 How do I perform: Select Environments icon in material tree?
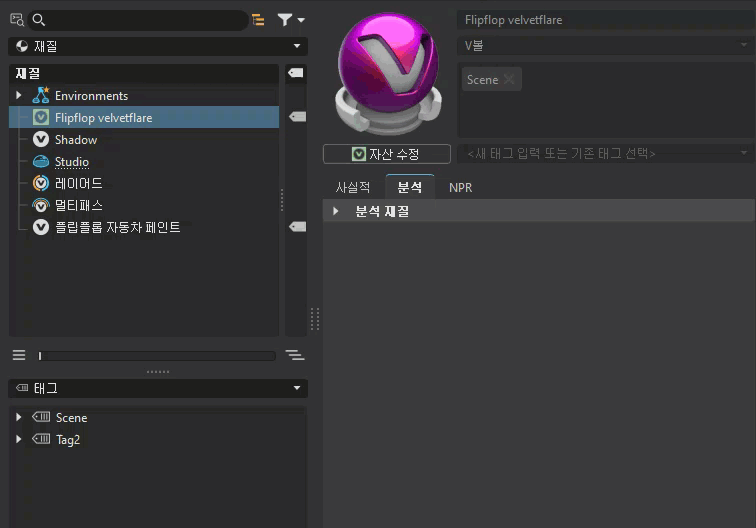pyautogui.click(x=41, y=95)
